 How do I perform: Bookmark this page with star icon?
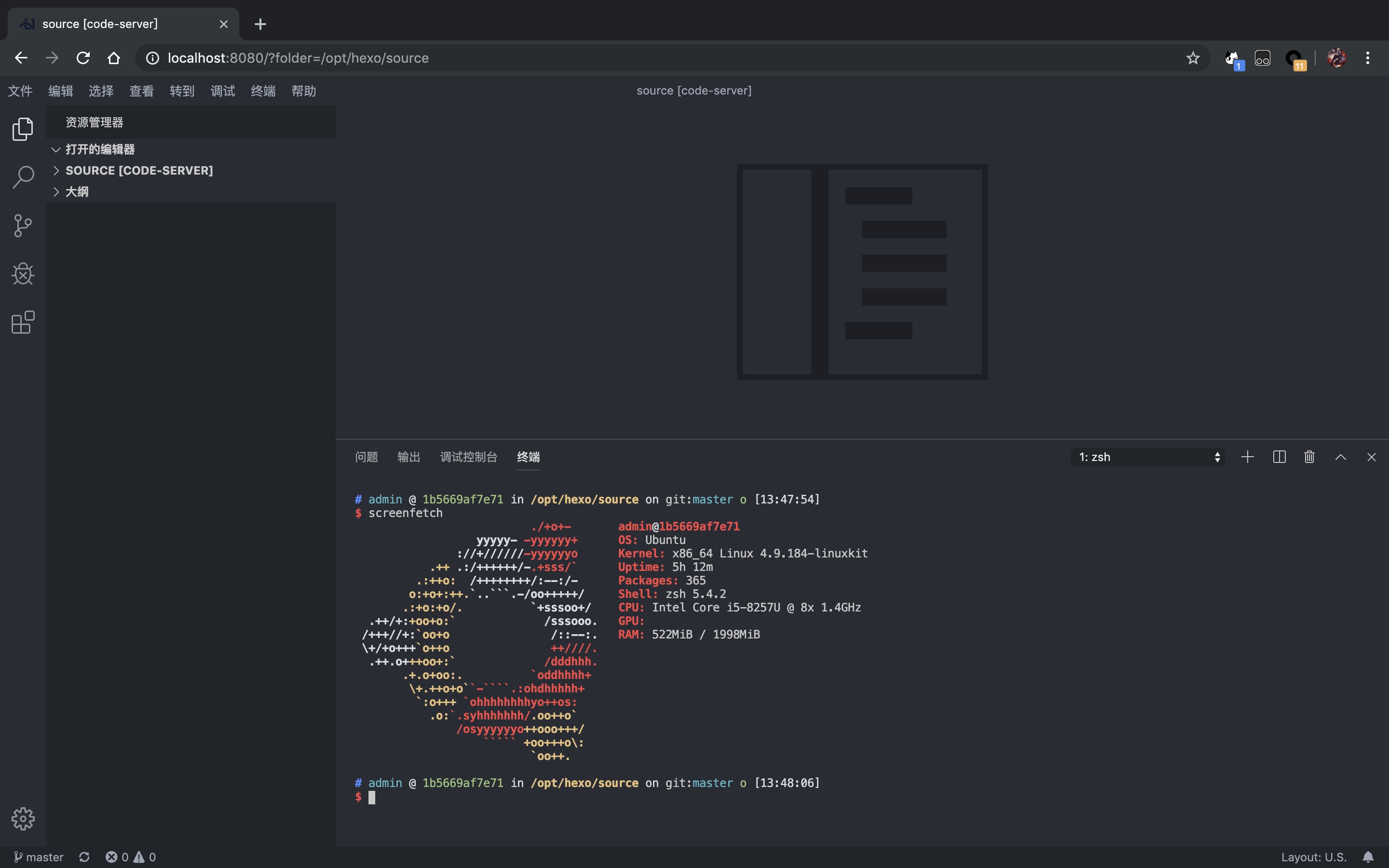pyautogui.click(x=1193, y=58)
